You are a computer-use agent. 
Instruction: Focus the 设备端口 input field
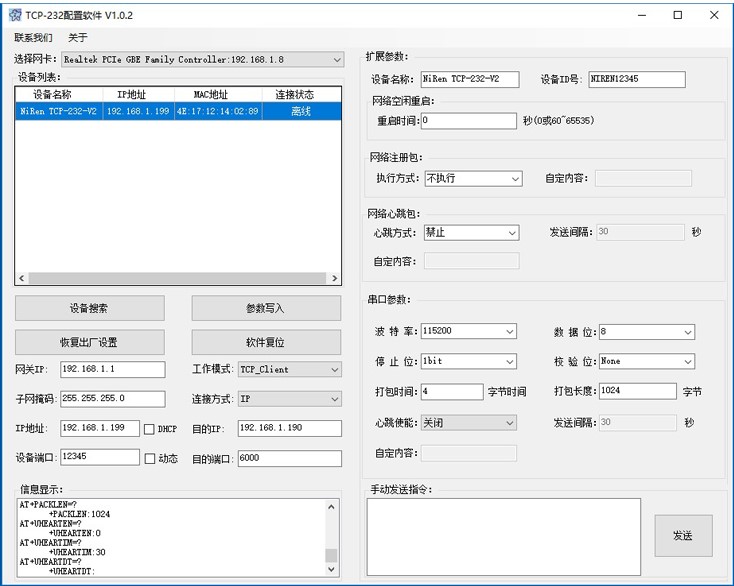100,457
